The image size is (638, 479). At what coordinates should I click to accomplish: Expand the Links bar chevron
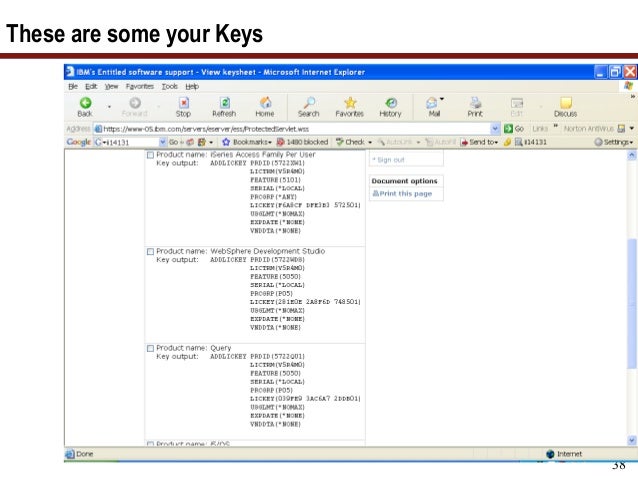pyautogui.click(x=555, y=126)
